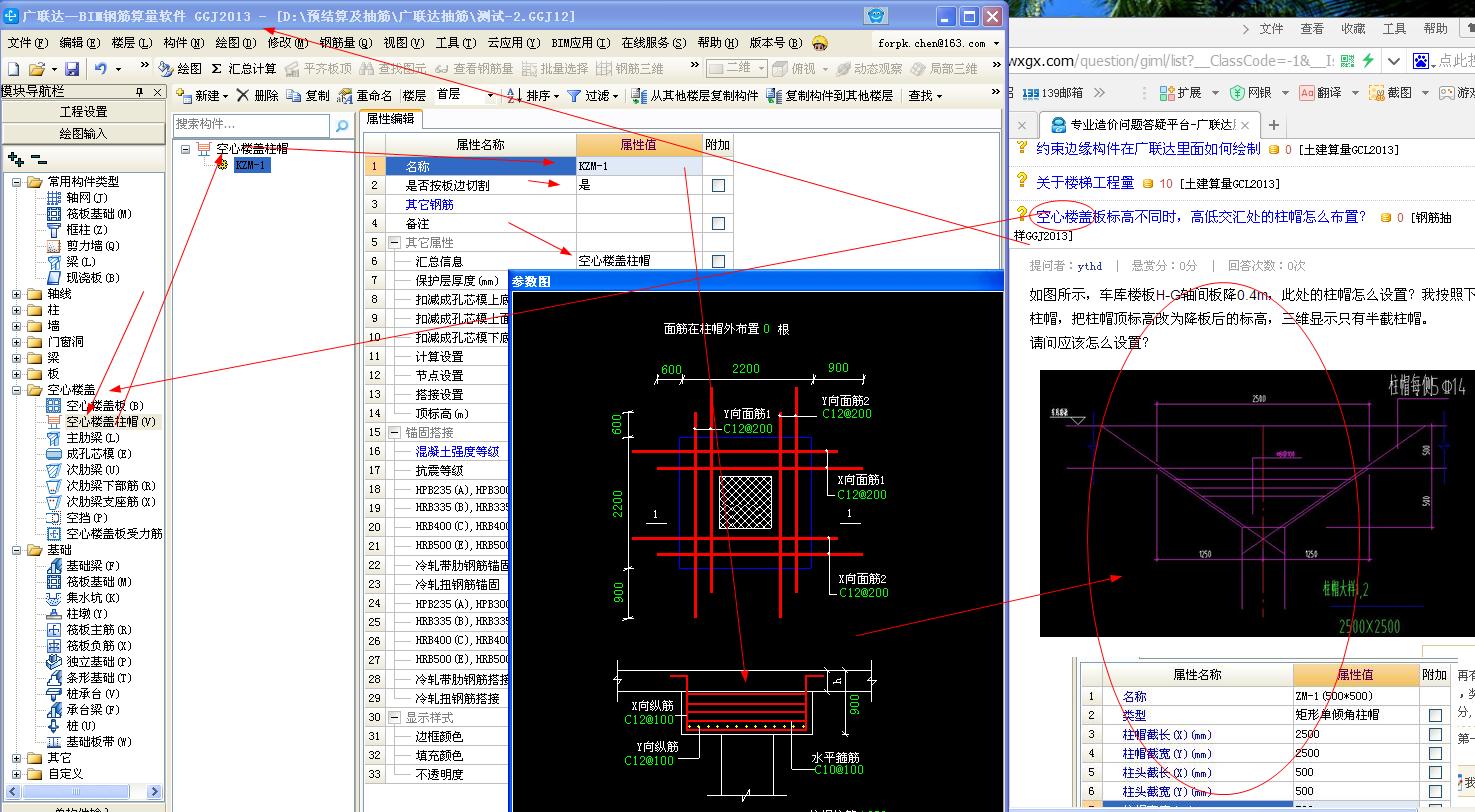Select 现浇板(B) tree item
Viewport: 1475px width, 812px height.
84,278
